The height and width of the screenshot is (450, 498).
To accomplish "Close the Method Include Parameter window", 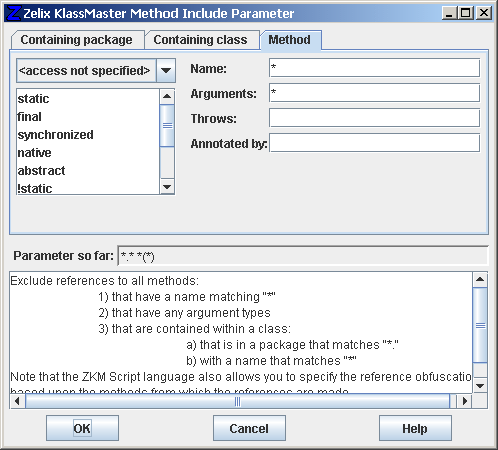I will tap(483, 13).
